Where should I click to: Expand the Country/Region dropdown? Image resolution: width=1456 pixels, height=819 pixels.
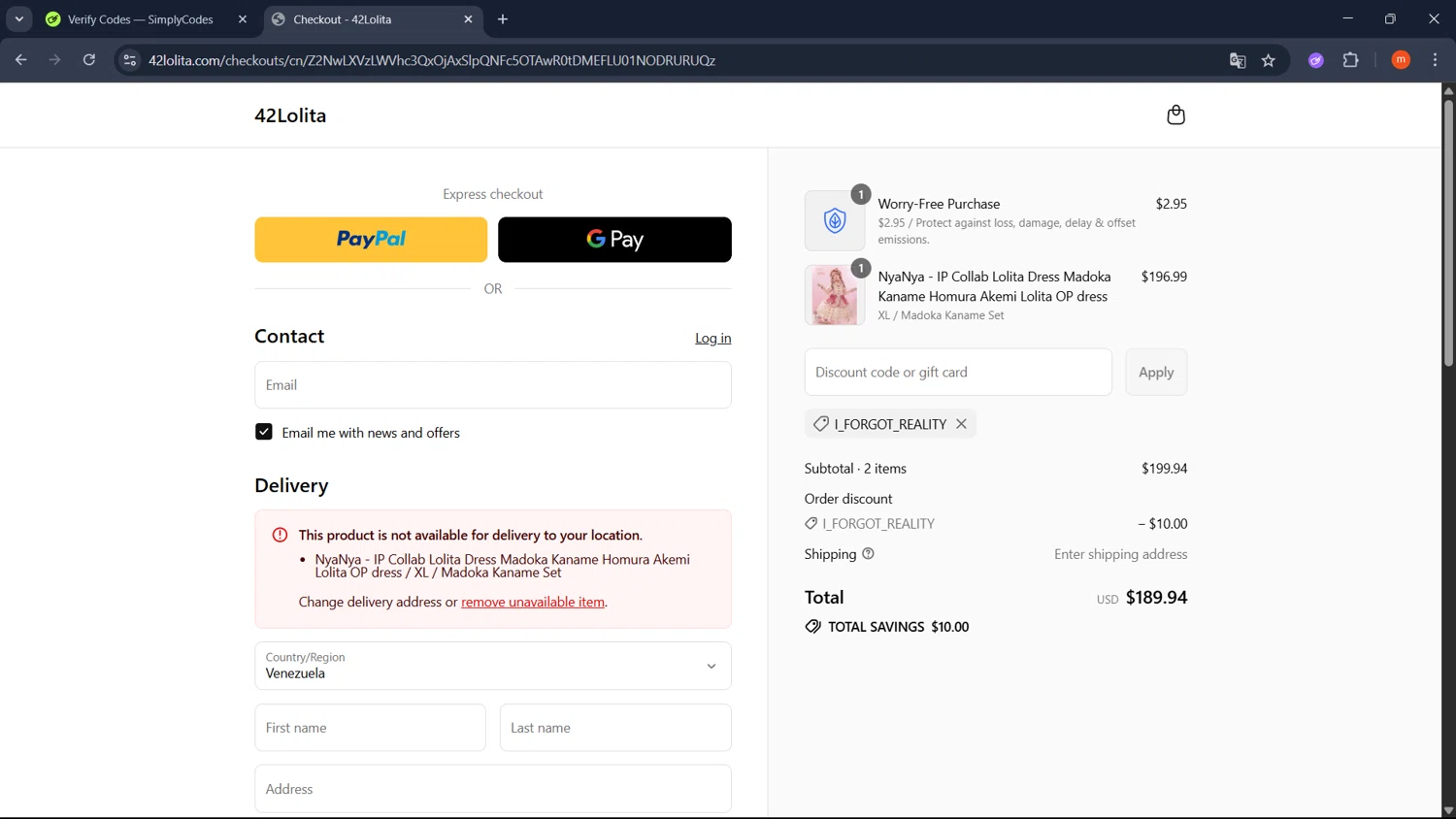[x=493, y=666]
